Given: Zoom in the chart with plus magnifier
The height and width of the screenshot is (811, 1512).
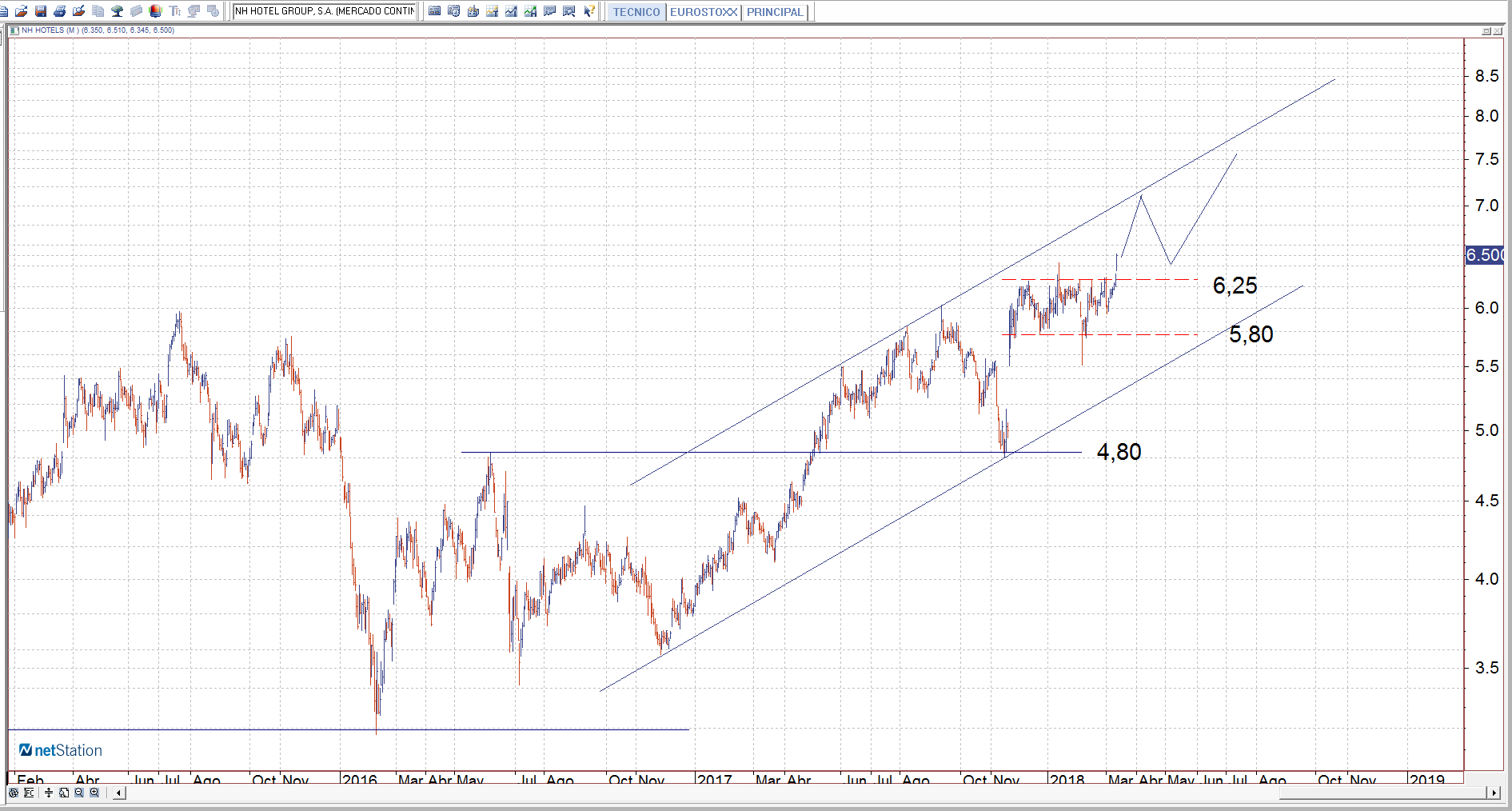Looking at the screenshot, I should 94,793.
